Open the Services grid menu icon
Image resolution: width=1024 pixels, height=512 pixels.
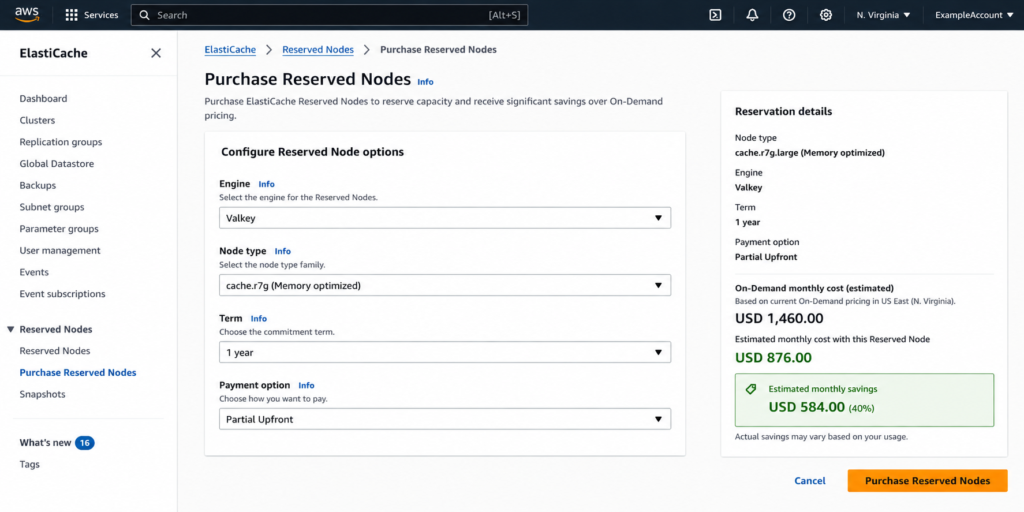coord(72,15)
